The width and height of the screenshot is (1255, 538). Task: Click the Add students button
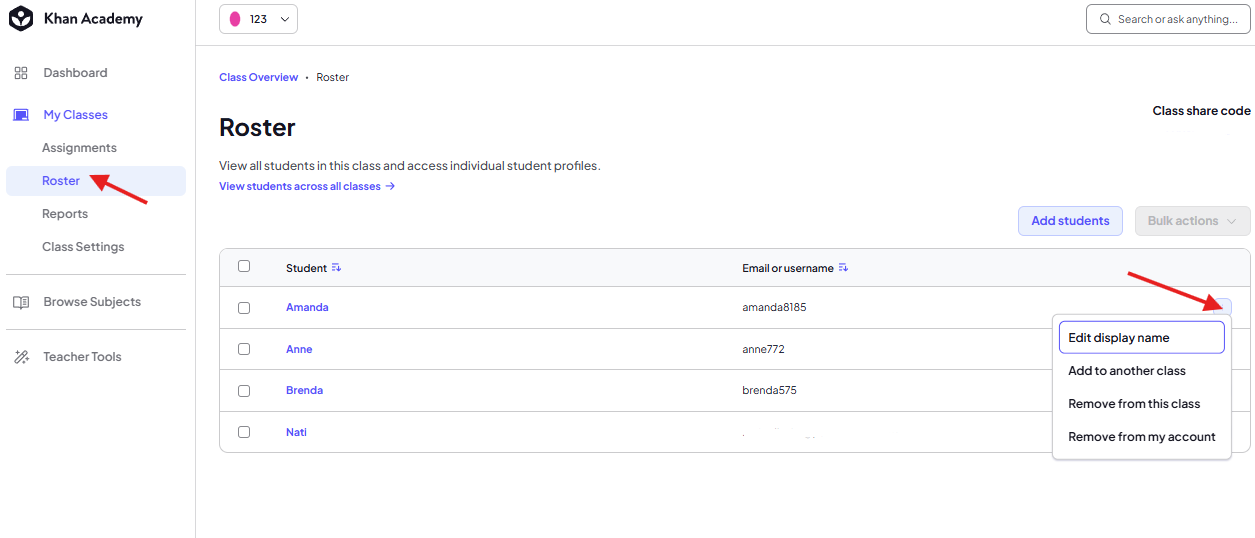(1070, 221)
